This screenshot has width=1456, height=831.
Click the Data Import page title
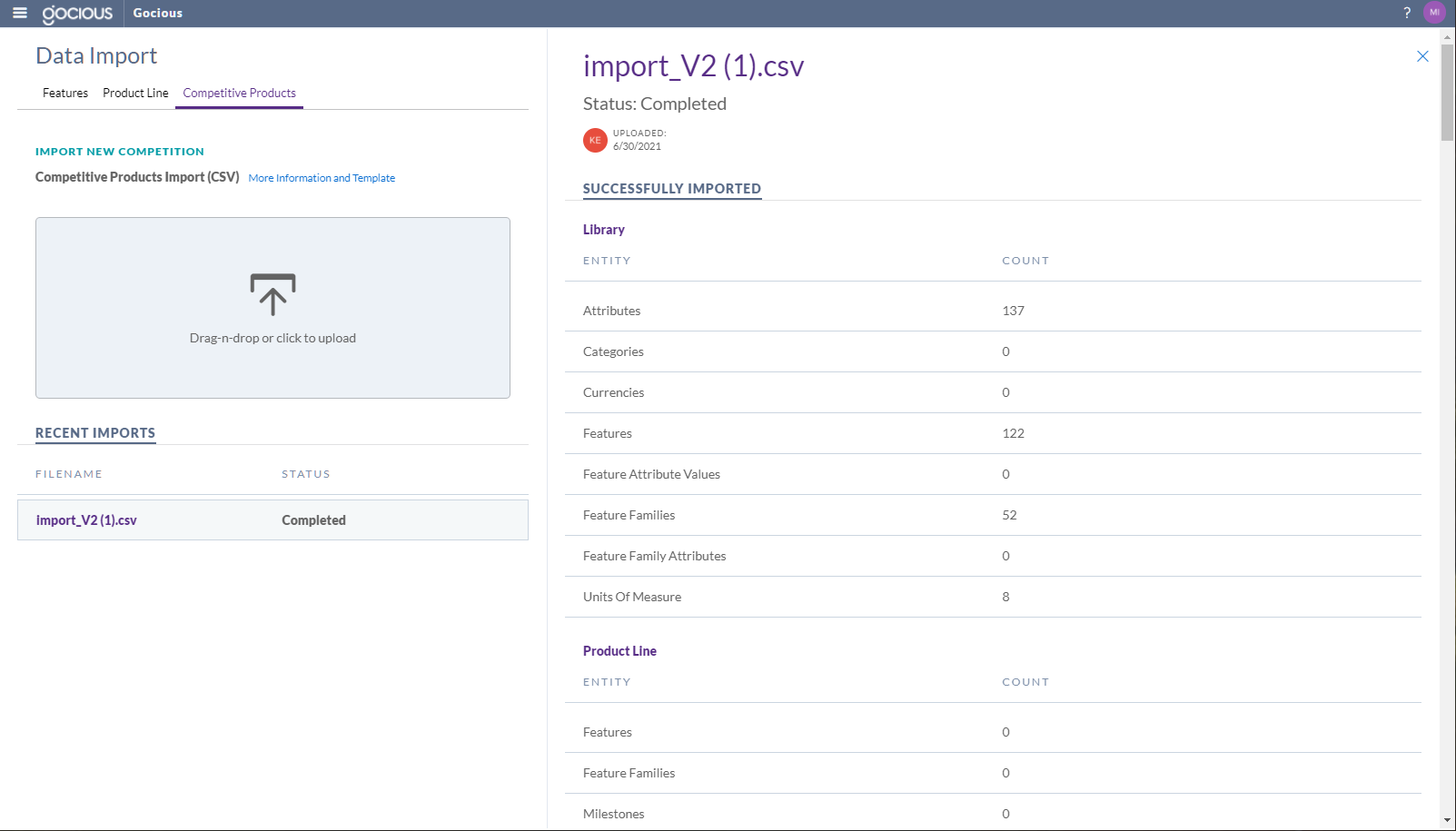pos(96,56)
